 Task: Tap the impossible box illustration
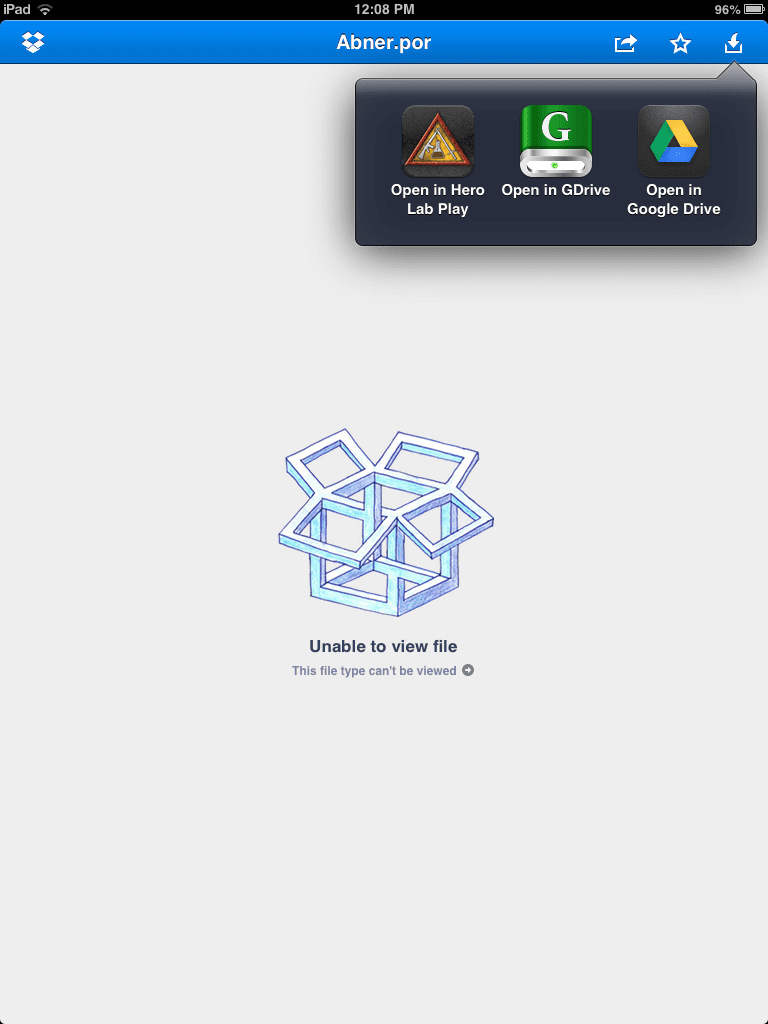(385, 522)
